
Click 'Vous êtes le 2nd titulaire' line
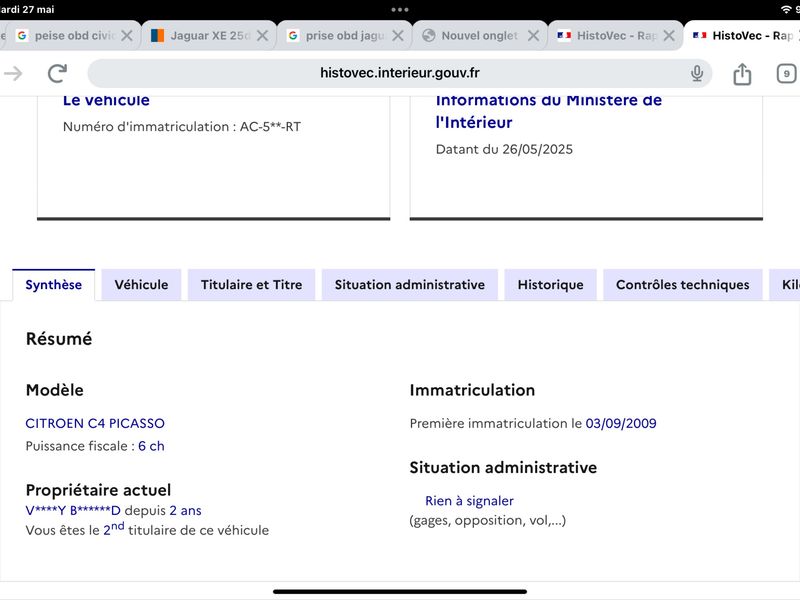(x=147, y=529)
